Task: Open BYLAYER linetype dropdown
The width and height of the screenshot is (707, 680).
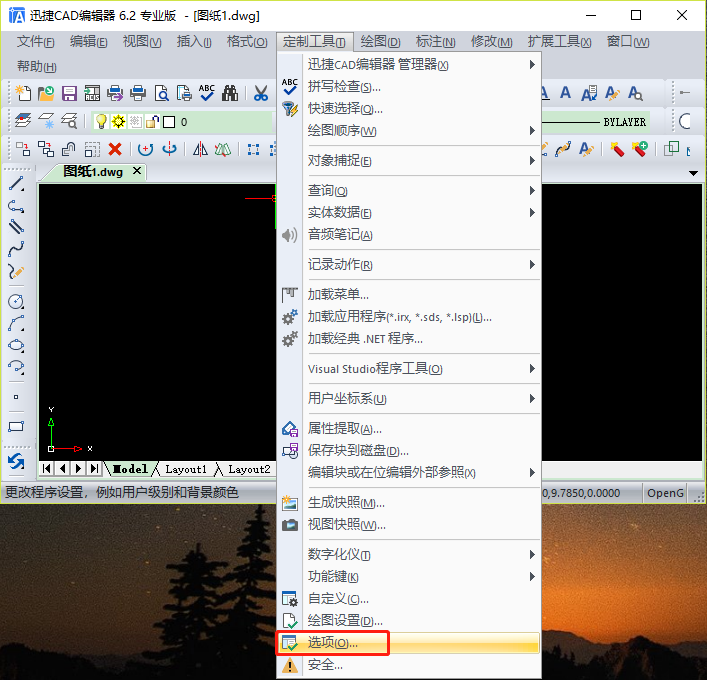Action: (x=595, y=122)
